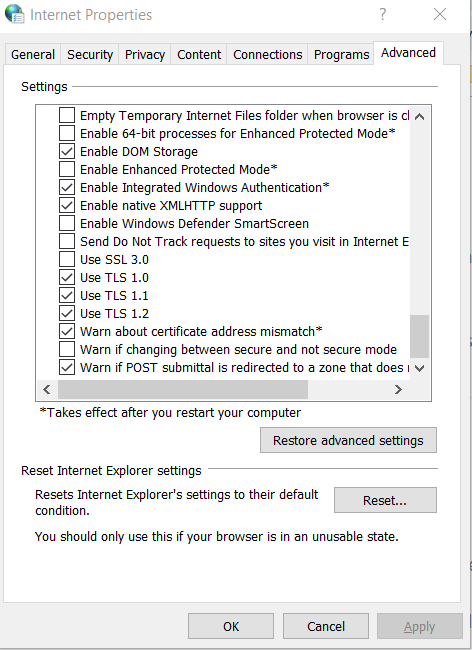Click the horizontal scroll left arrow

tap(47, 389)
